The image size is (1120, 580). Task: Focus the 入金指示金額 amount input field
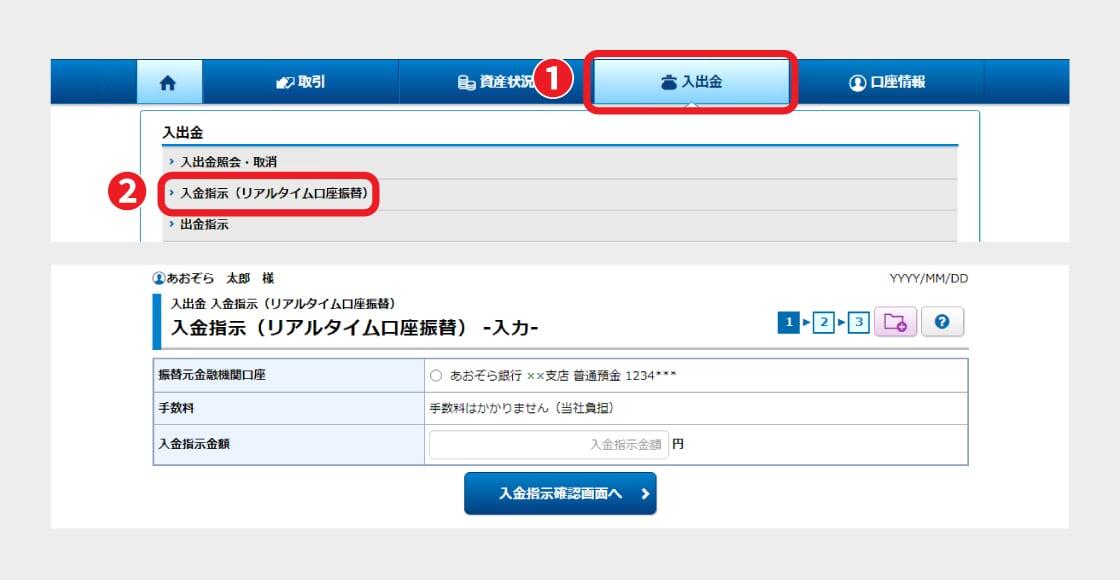point(548,445)
